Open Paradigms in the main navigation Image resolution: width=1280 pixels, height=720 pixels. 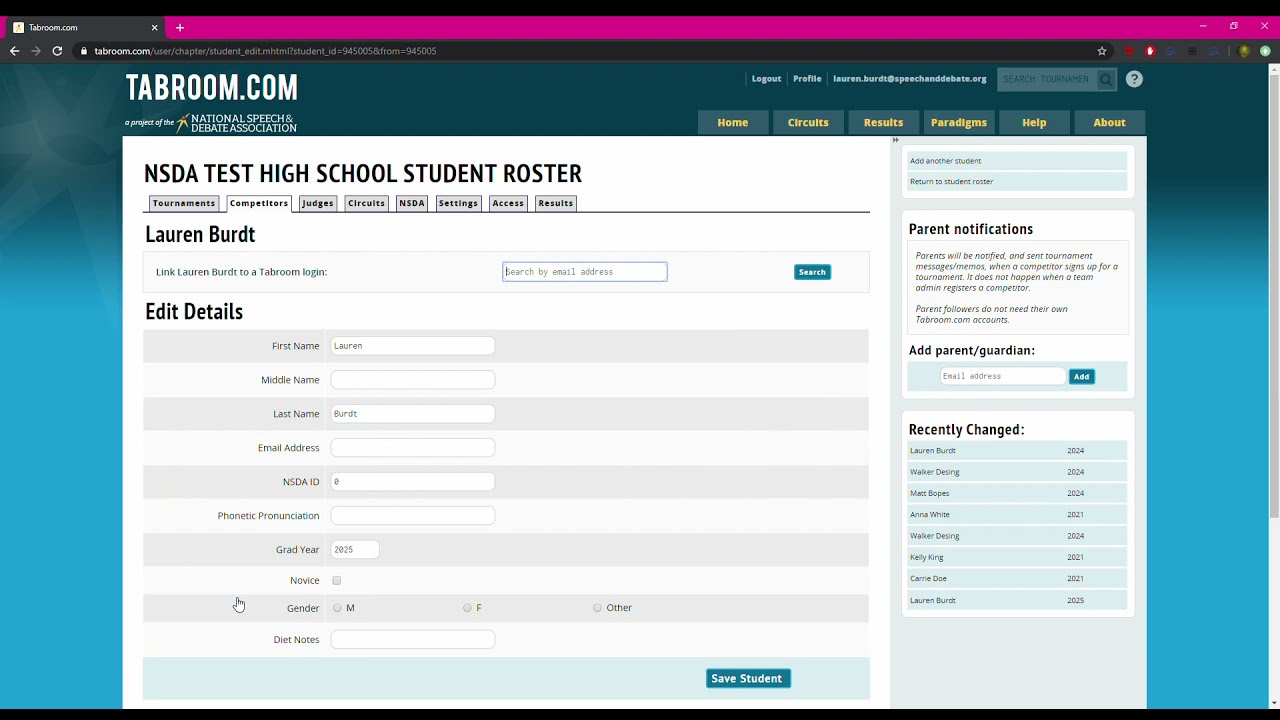pos(959,122)
